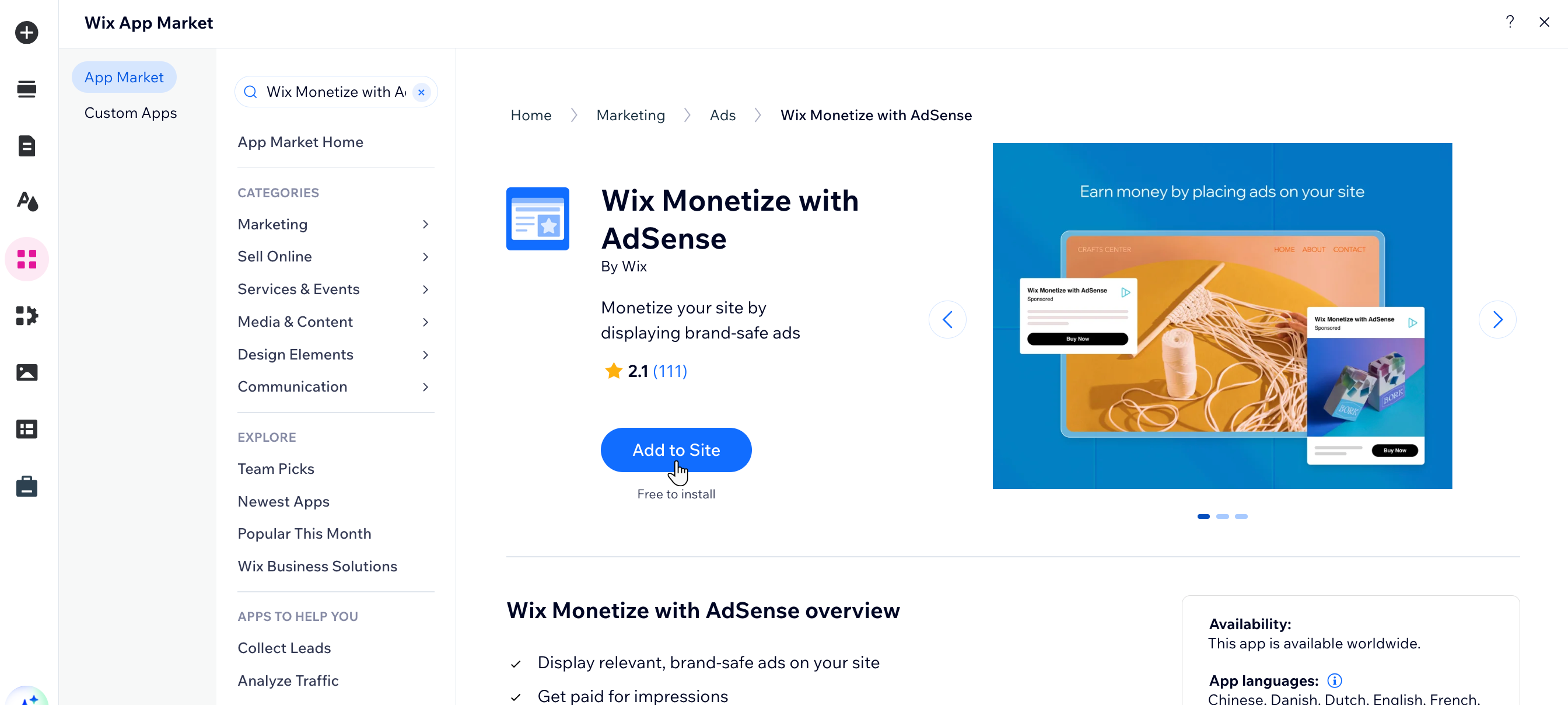Select the Ads breadcrumb tab

click(722, 114)
